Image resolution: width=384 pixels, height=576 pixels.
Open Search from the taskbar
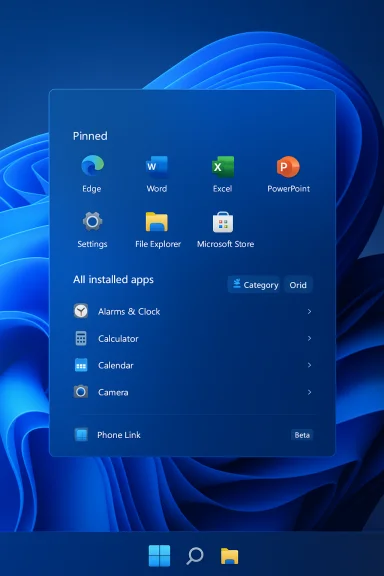(195, 556)
